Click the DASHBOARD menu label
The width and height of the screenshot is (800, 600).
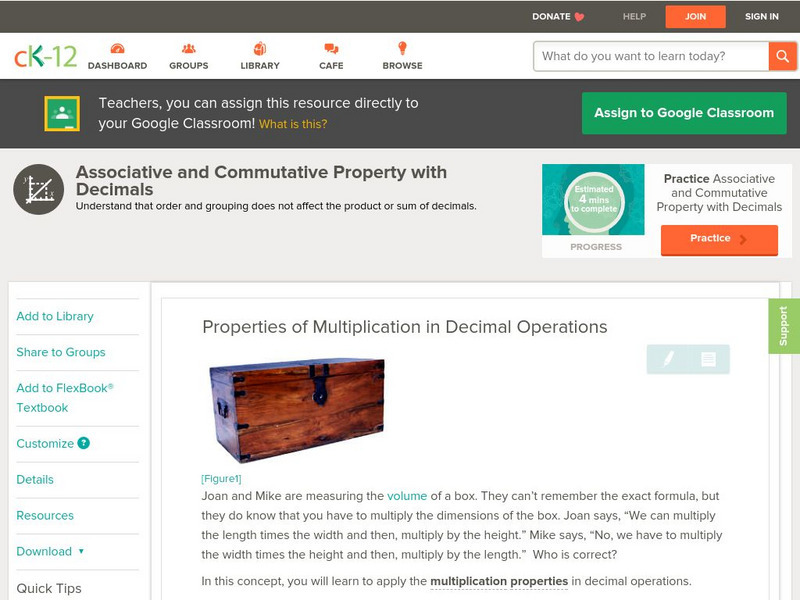pos(117,65)
